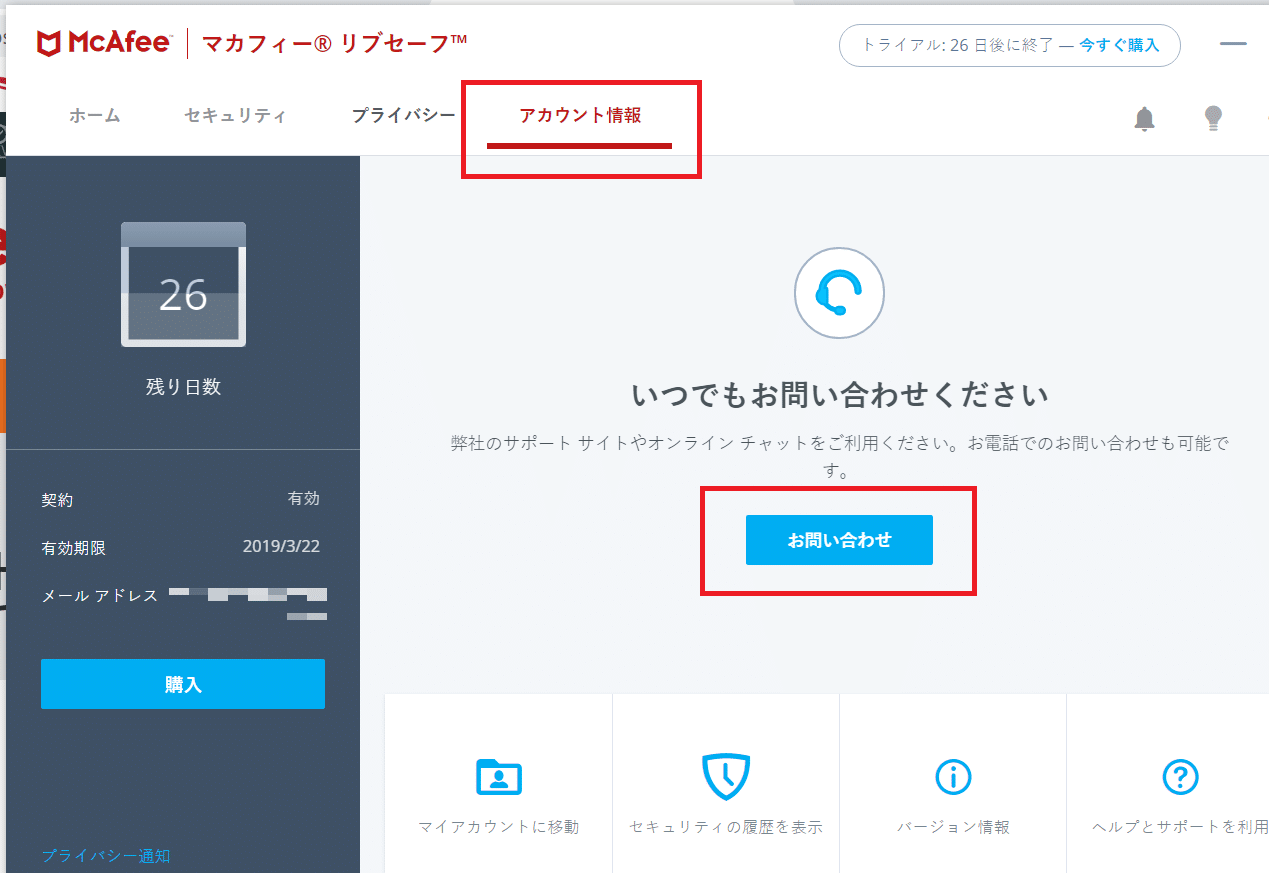
Task: Click the help question mark icon
Action: pyautogui.click(x=1180, y=776)
